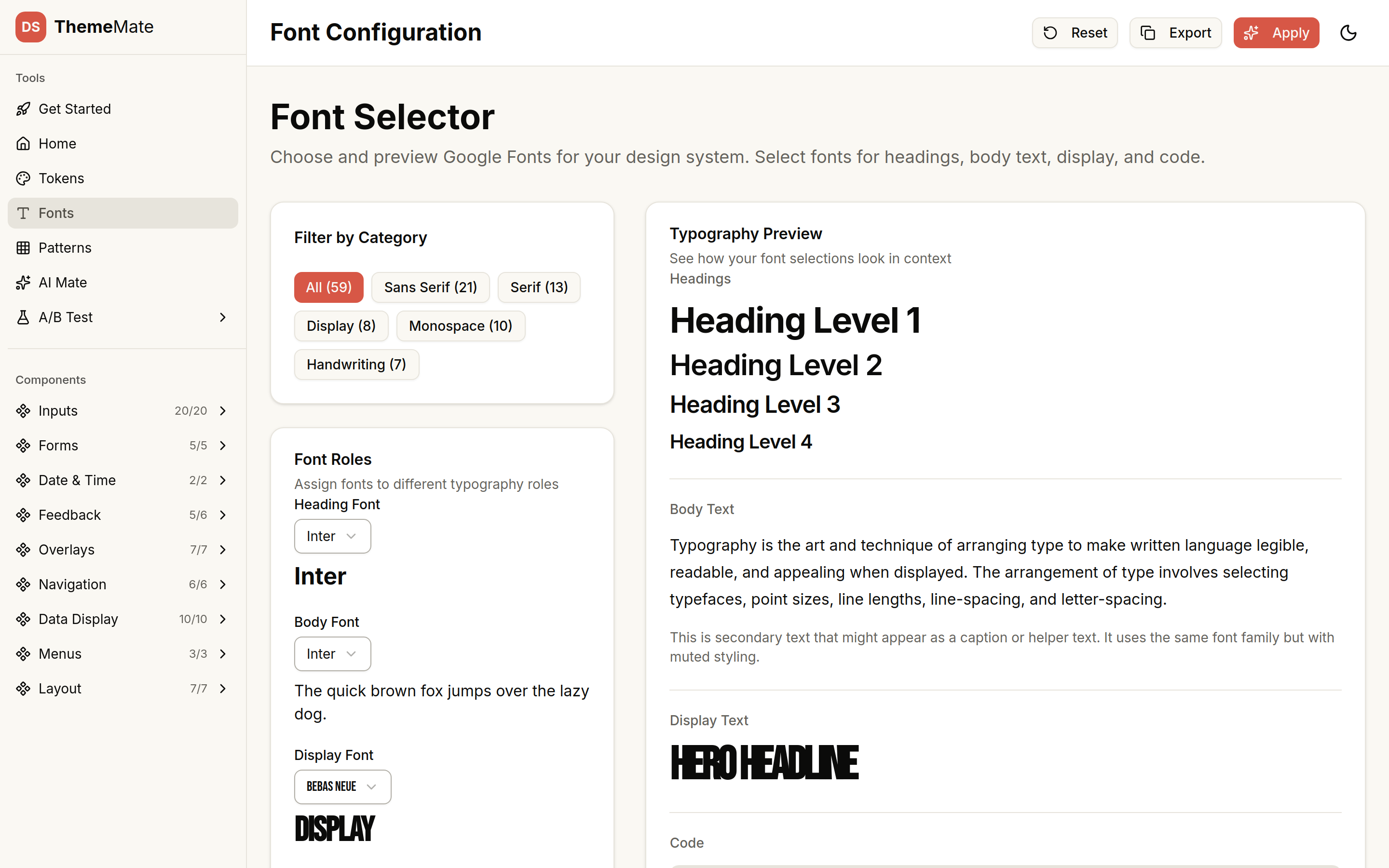Screen dimensions: 1389x868
Task: Filter fonts by Monospace (10)
Action: [x=460, y=326]
